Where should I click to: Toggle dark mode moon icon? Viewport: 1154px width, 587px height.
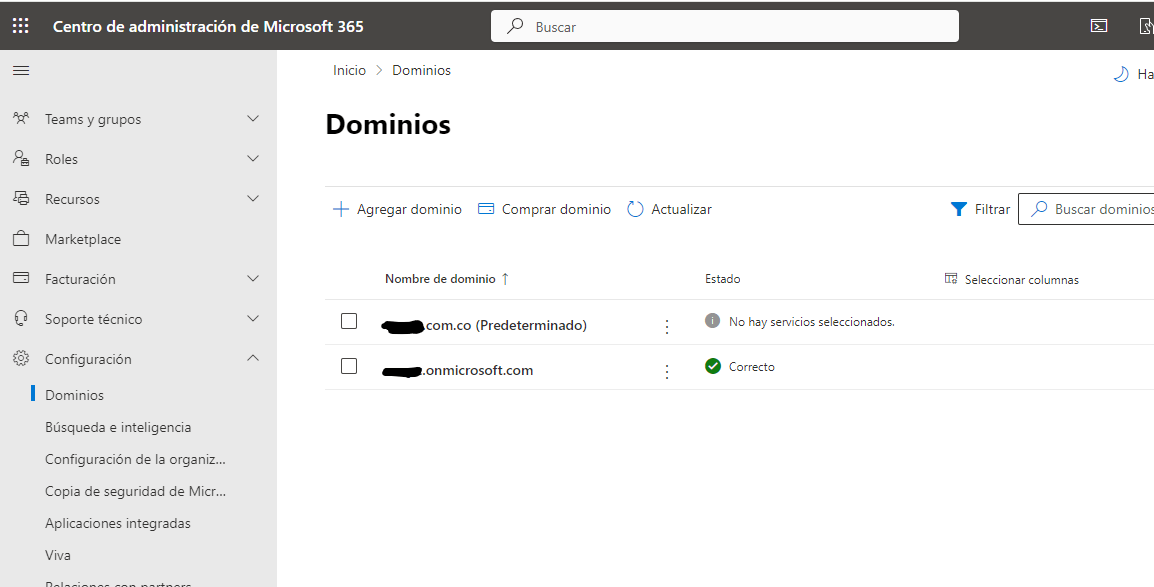coord(1121,74)
